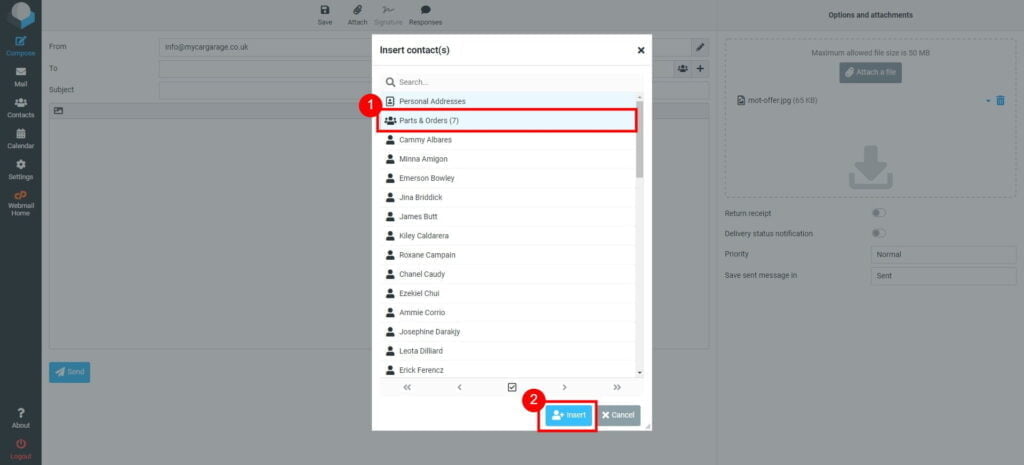
Task: Go to first page of contacts
Action: click(407, 387)
